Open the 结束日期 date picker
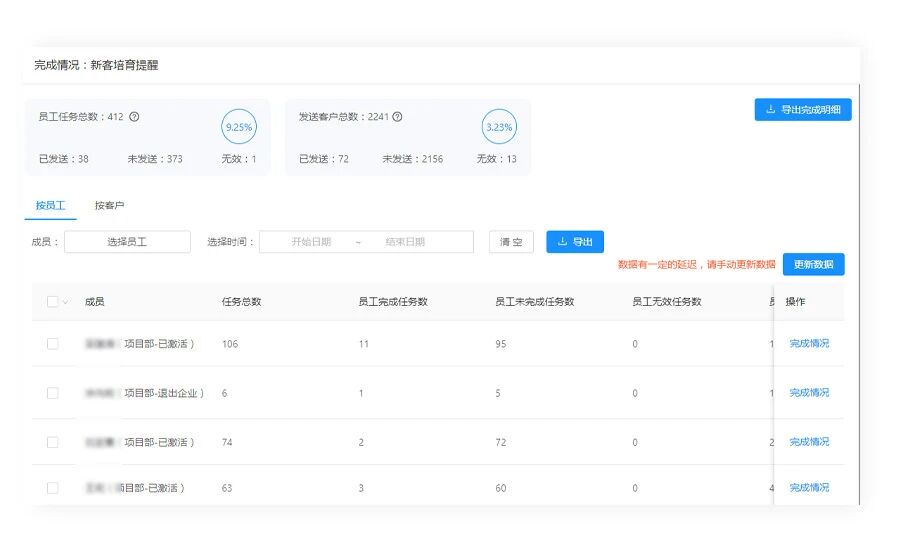This screenshot has width=900, height=542. pyautogui.click(x=405, y=242)
